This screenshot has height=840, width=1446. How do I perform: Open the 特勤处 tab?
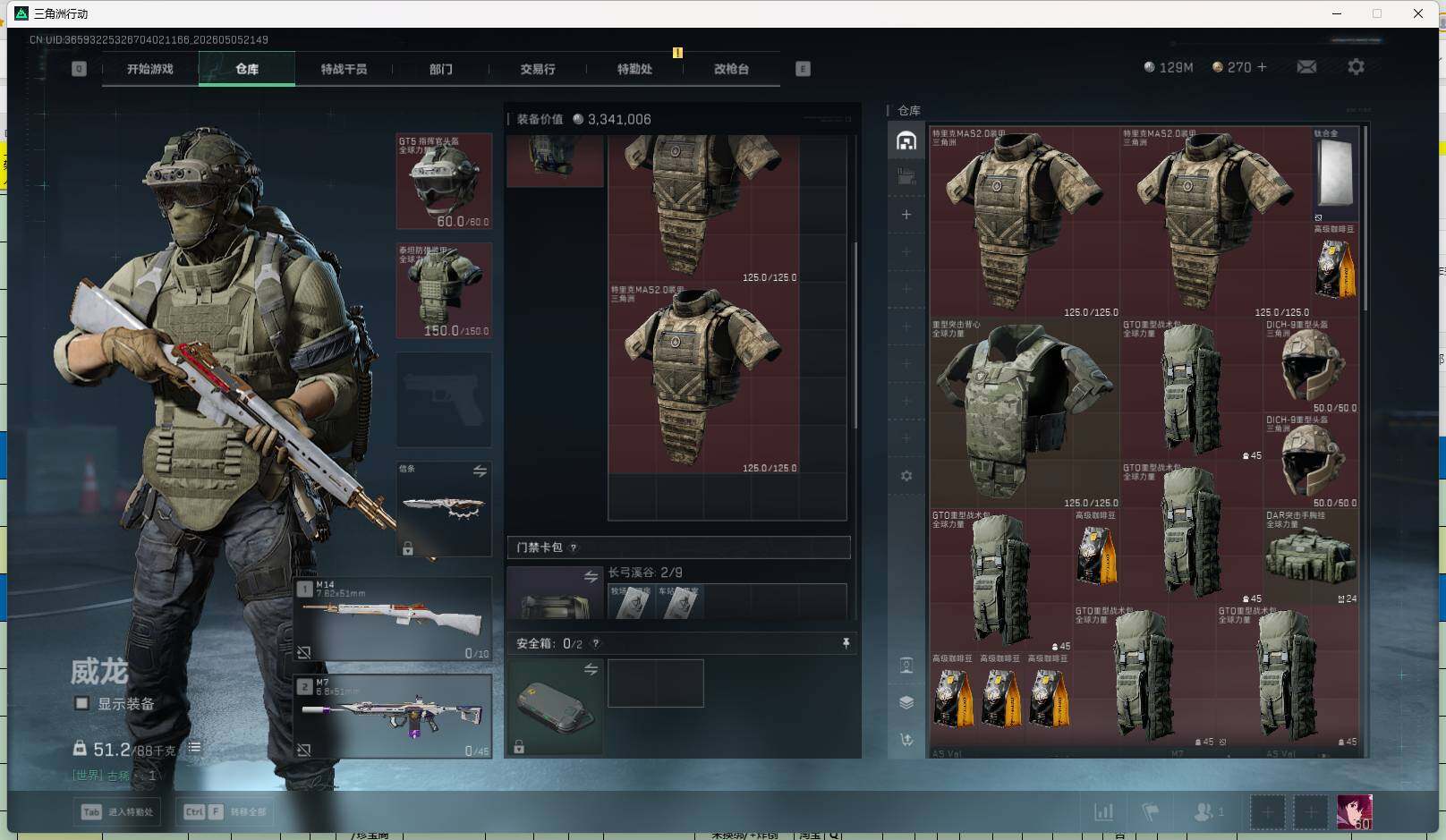pos(634,69)
